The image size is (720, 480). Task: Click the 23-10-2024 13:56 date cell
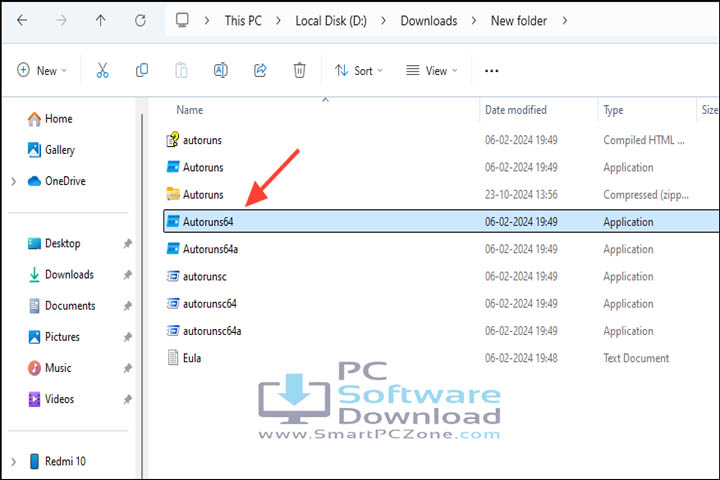coord(521,195)
